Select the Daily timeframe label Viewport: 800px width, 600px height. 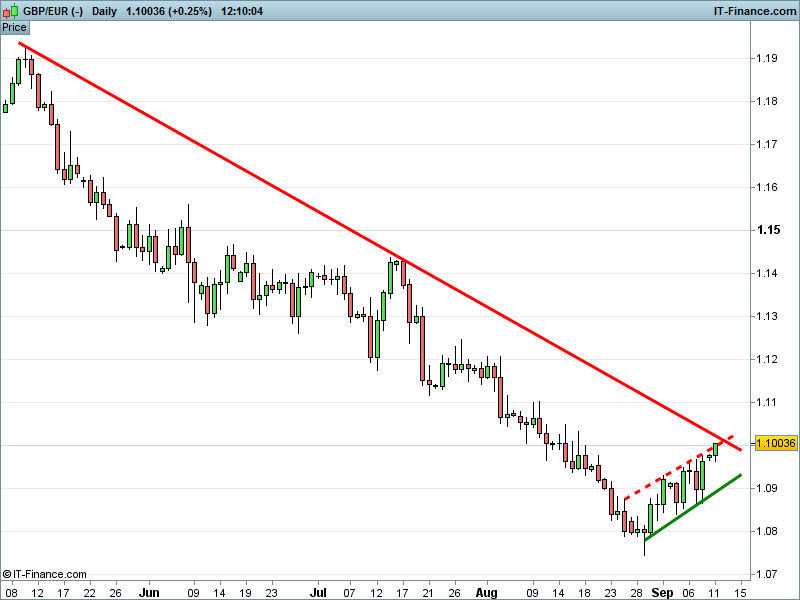(x=104, y=11)
